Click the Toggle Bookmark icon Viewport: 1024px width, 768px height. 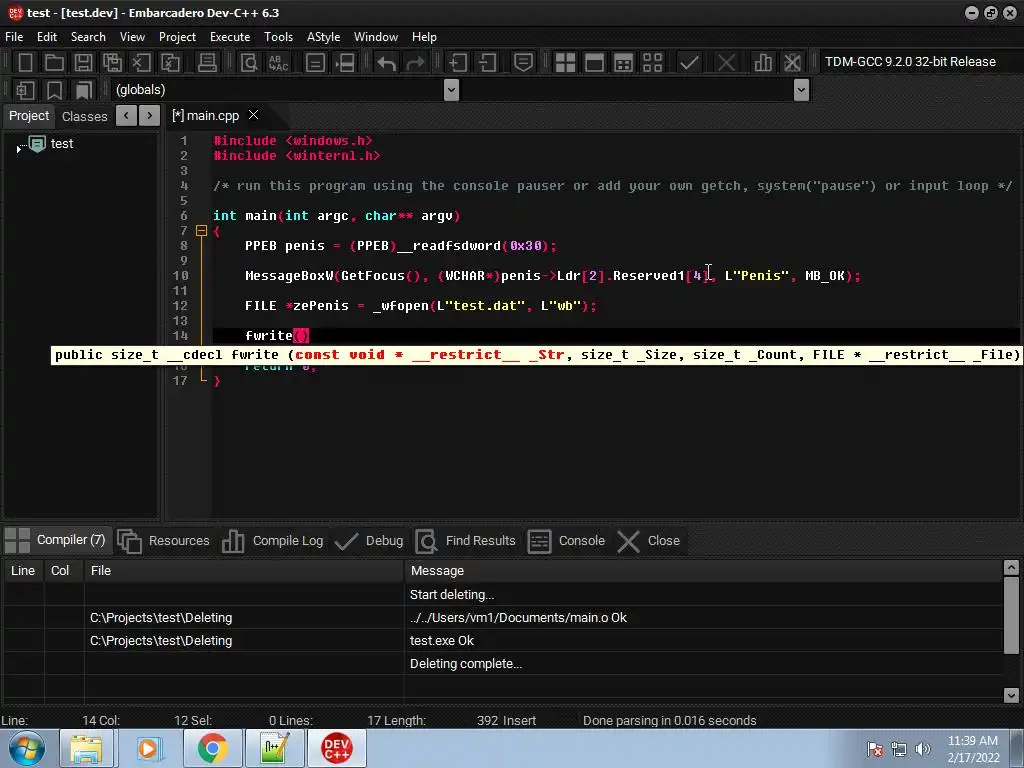point(54,90)
